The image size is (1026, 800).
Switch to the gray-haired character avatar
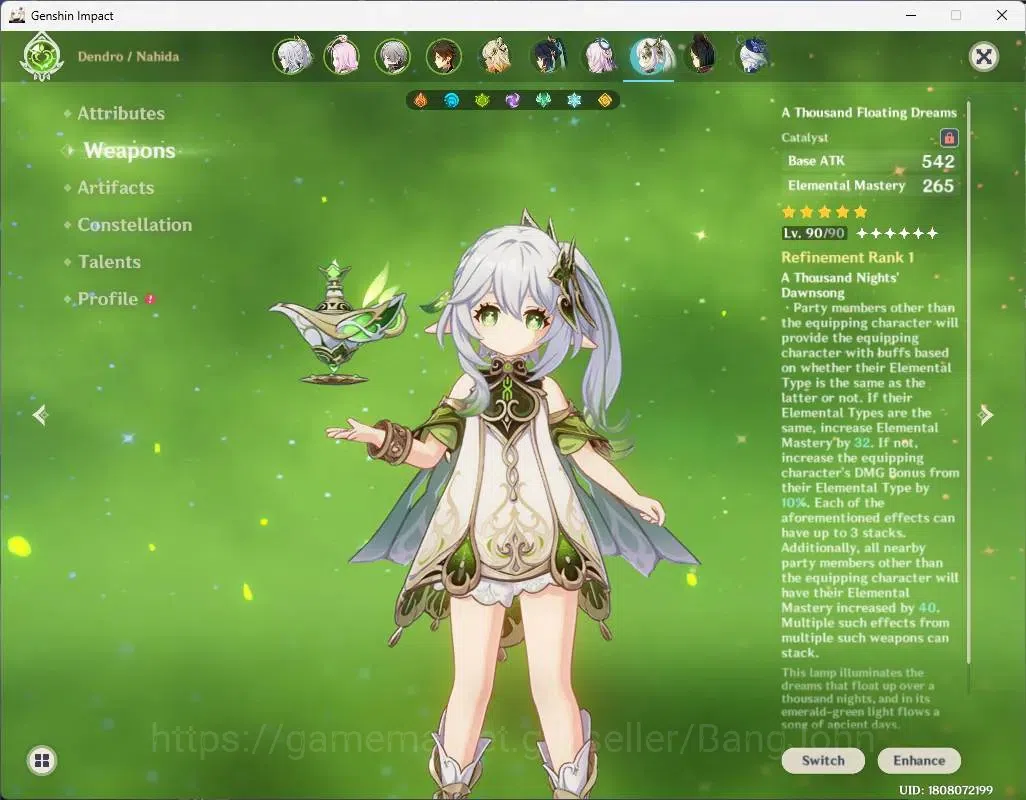(393, 56)
